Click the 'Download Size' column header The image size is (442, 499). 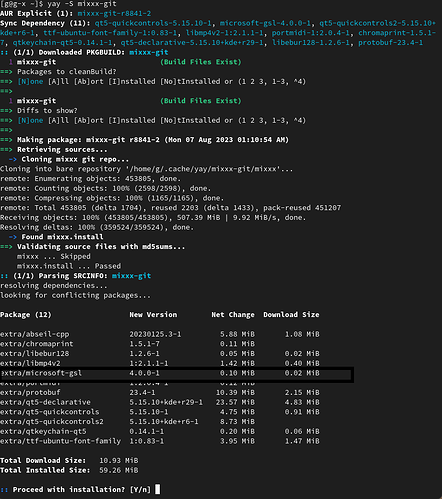click(291, 314)
